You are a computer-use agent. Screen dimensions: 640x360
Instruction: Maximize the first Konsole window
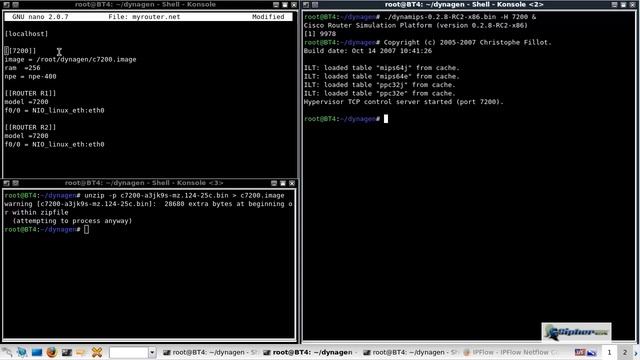(285, 4)
